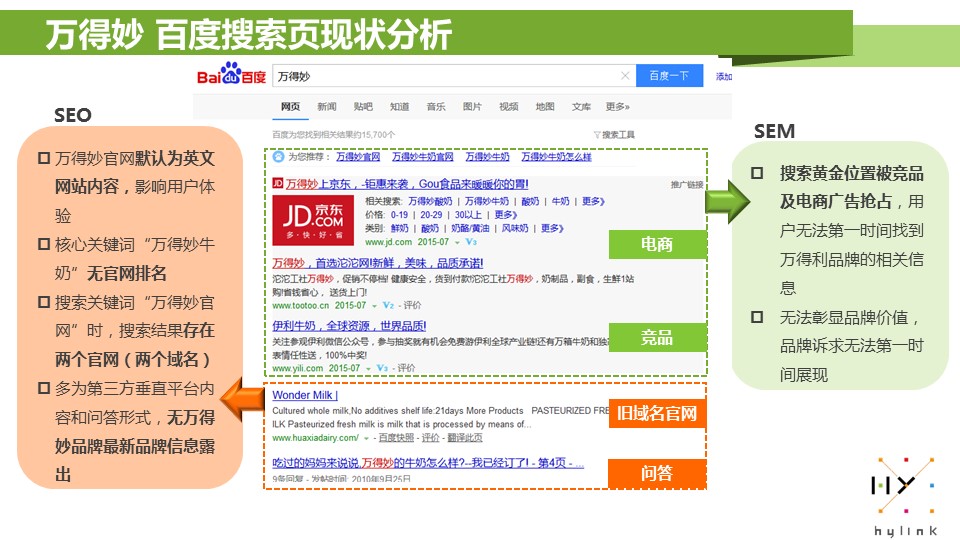Switch to the 新闻 tab
Screen dimensions: 960x540
pos(327,107)
